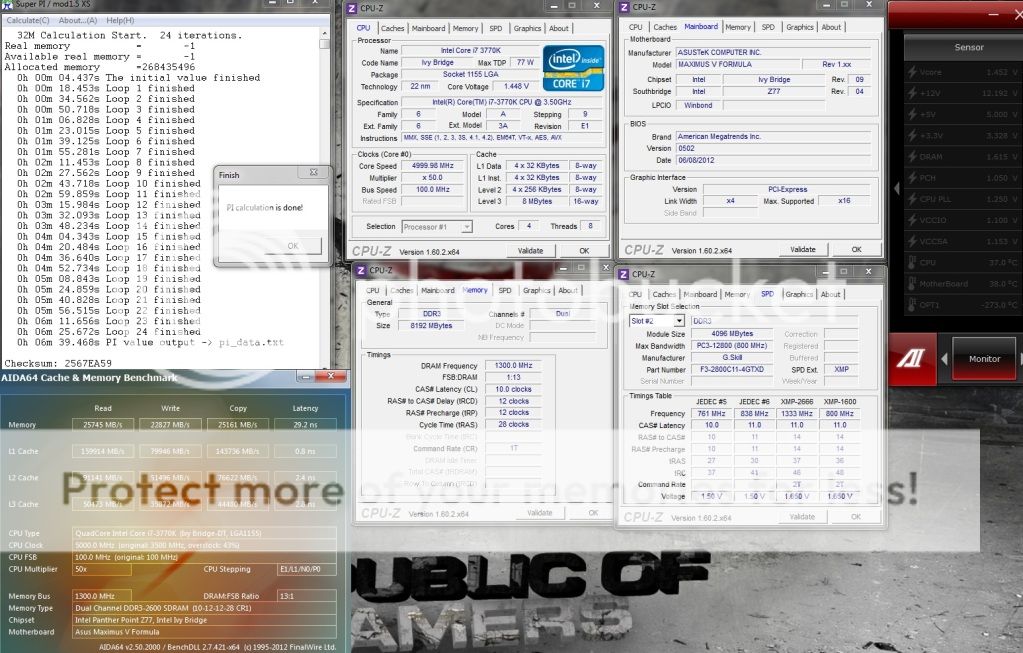Click the Monitor button in AI Suite
The width and height of the screenshot is (1023, 653).
coord(984,358)
